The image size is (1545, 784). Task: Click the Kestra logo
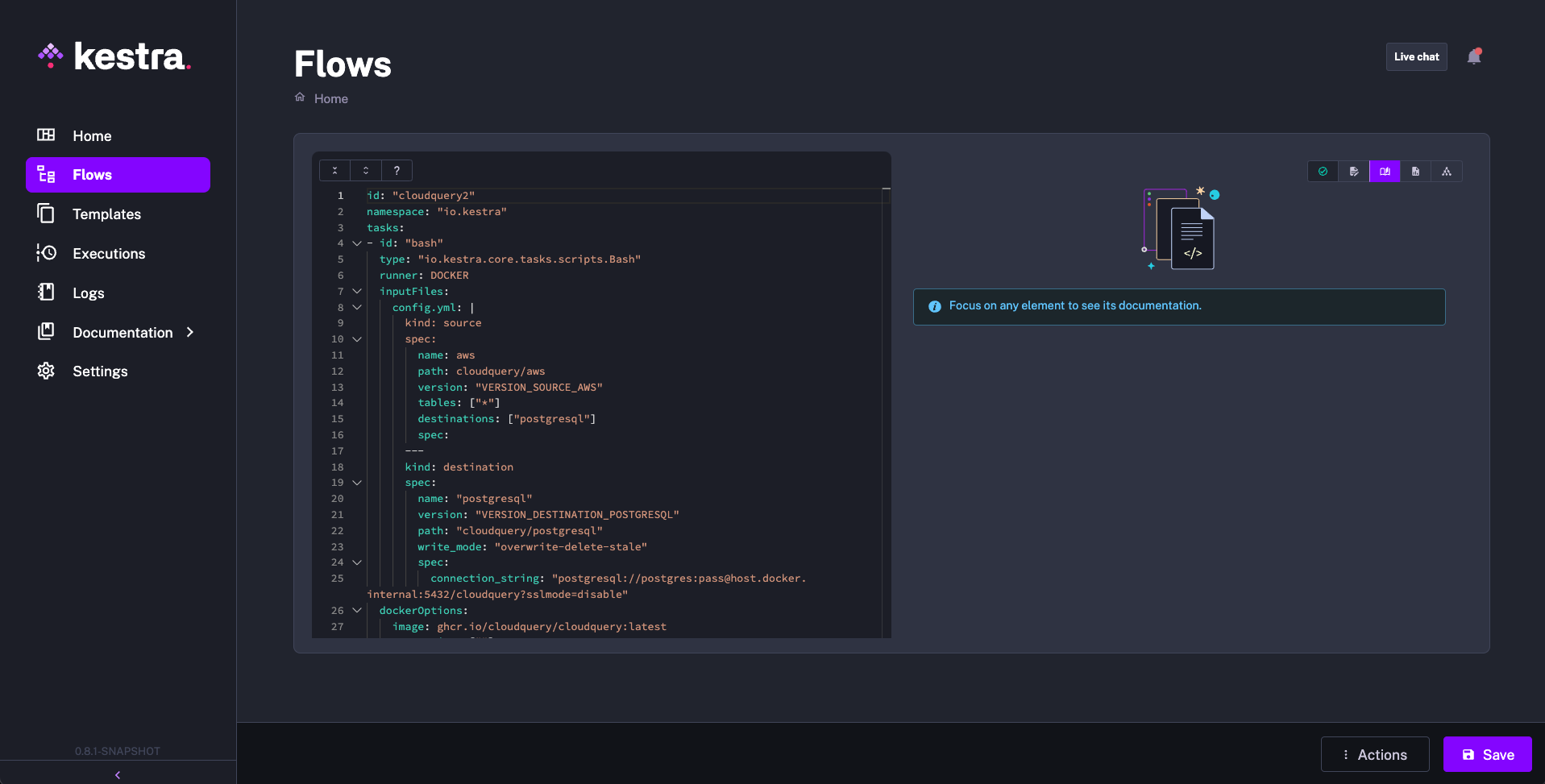(114, 56)
